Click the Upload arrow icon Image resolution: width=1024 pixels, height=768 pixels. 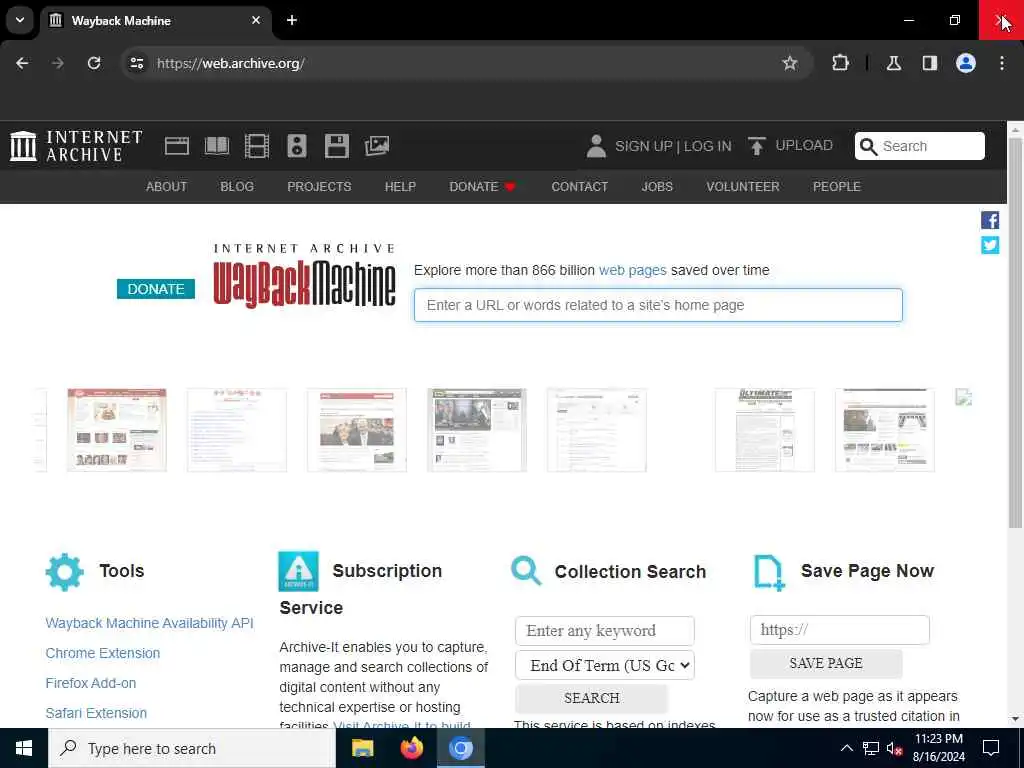point(756,146)
